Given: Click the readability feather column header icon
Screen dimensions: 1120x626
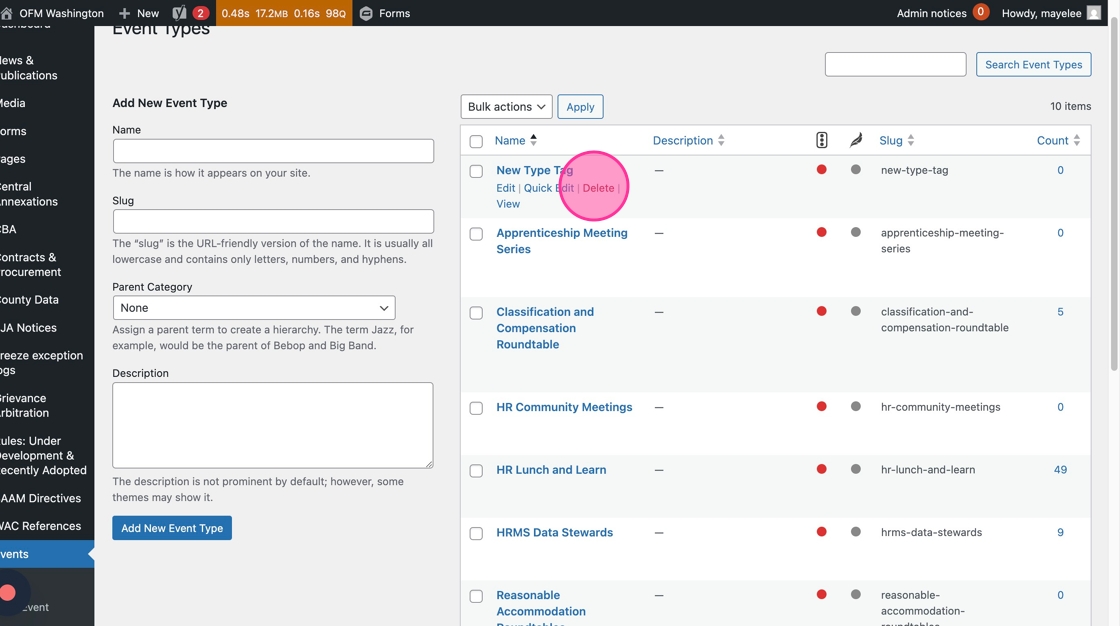Looking at the screenshot, I should pyautogui.click(x=856, y=141).
